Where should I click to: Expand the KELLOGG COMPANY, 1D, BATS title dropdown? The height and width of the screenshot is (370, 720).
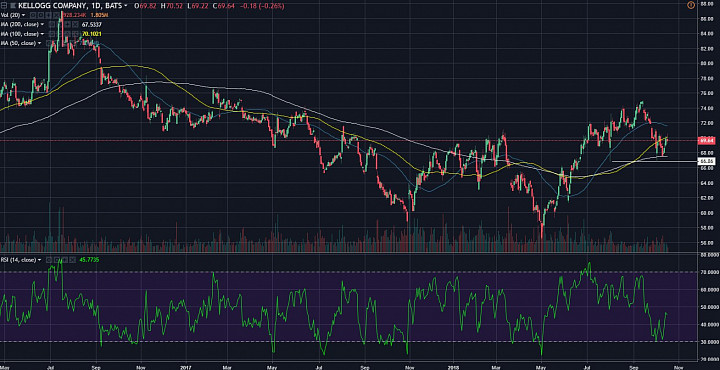pos(126,6)
